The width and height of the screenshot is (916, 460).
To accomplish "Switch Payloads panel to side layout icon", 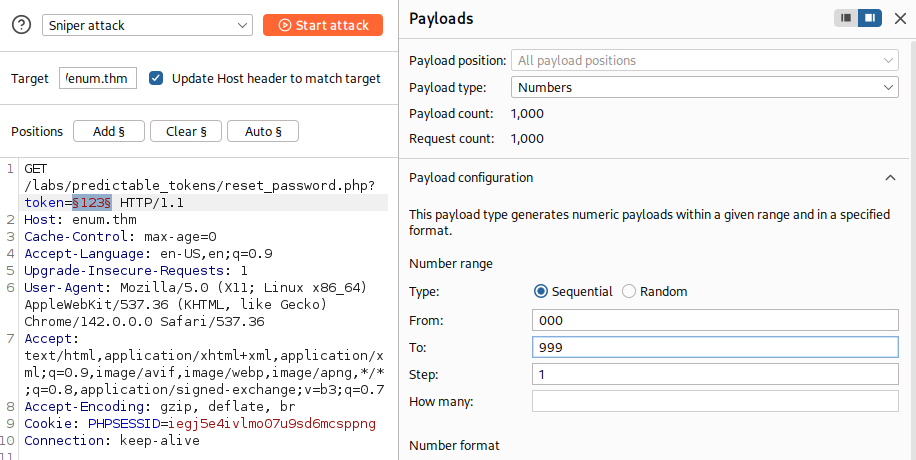I will (x=870, y=18).
